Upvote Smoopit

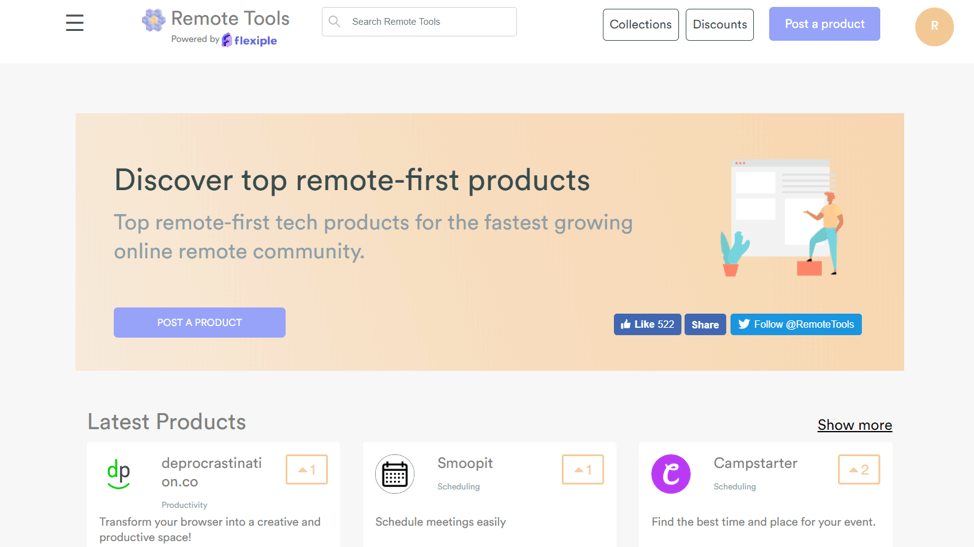click(x=583, y=469)
